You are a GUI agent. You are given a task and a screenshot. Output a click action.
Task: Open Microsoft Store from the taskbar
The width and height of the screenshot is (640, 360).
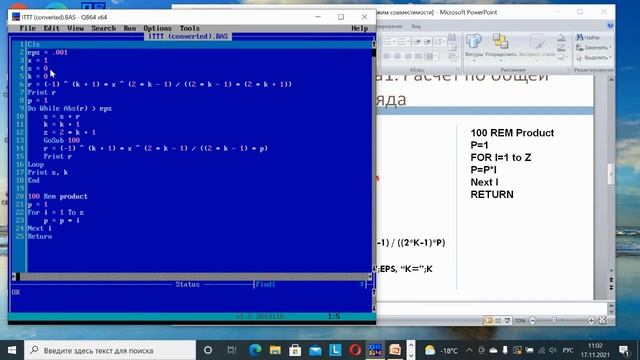click(295, 350)
